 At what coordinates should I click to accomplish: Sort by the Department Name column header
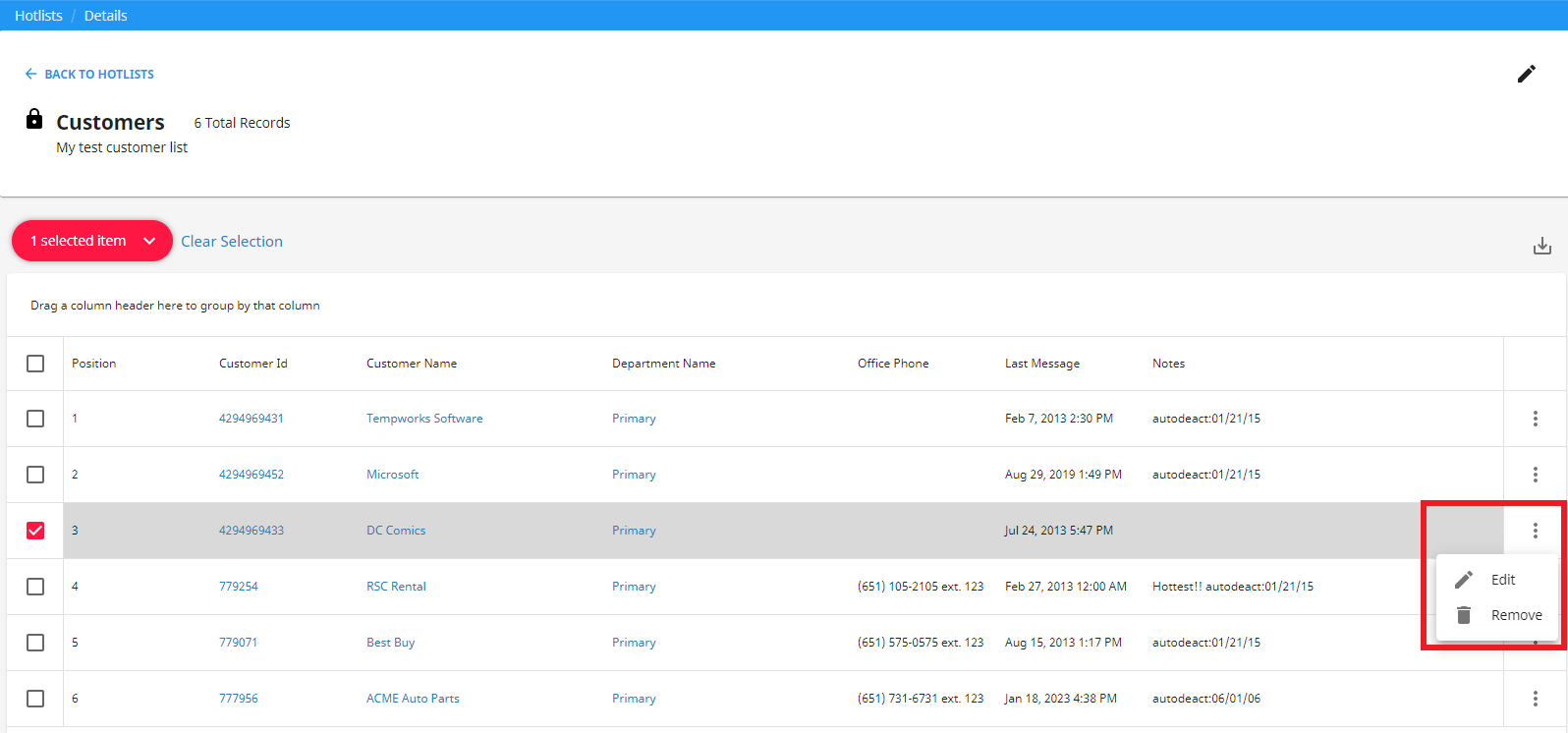[x=663, y=364]
